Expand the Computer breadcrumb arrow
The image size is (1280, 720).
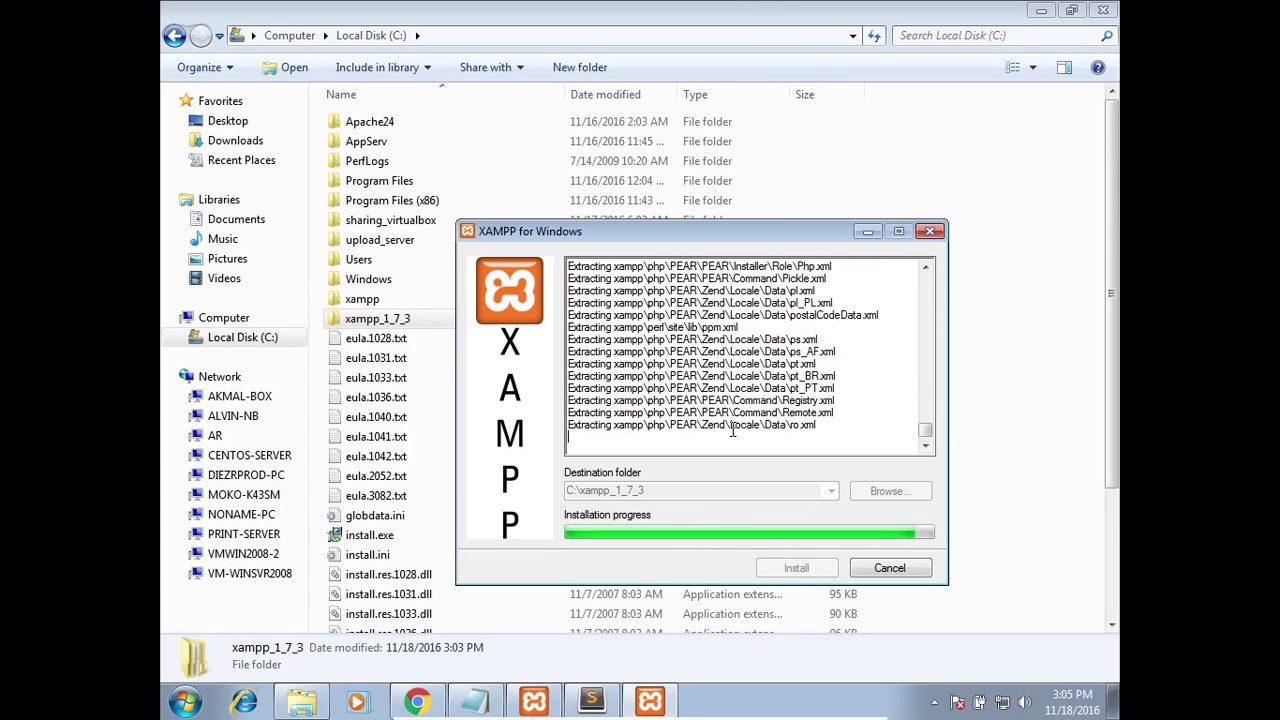coord(325,35)
